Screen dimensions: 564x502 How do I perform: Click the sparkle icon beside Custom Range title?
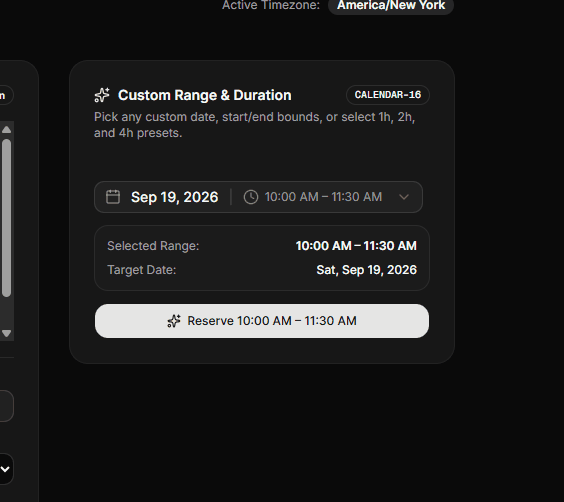point(102,95)
